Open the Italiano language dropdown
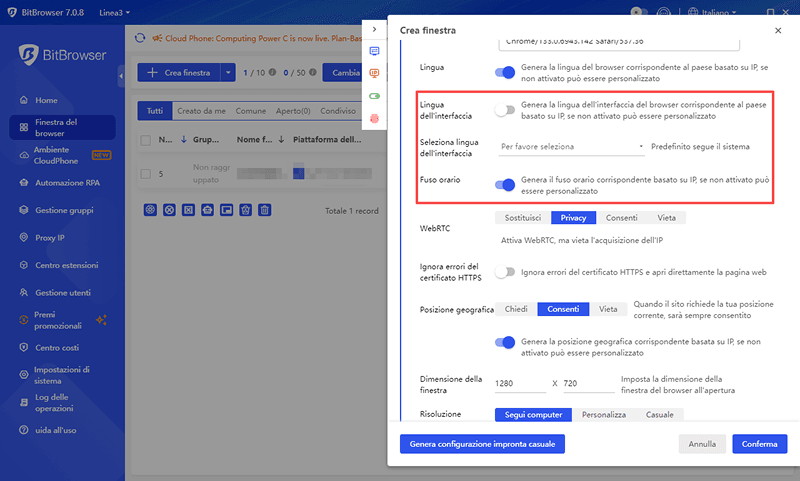 (x=712, y=12)
